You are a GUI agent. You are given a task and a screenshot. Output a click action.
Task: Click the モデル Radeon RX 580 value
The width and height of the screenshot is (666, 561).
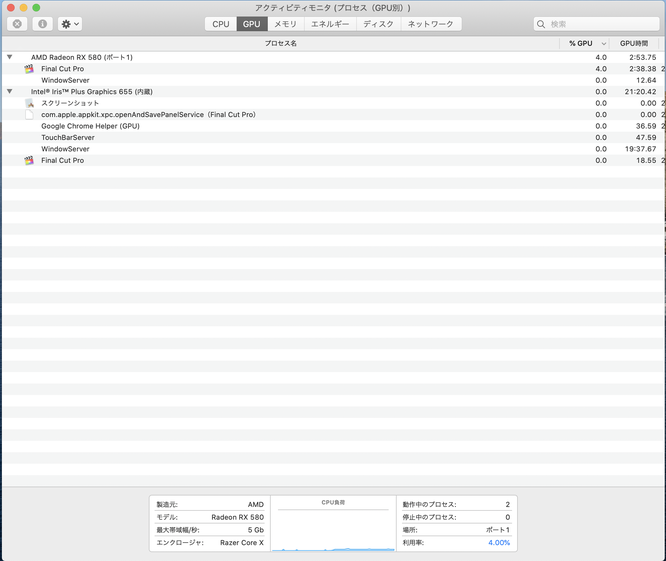[x=237, y=517]
